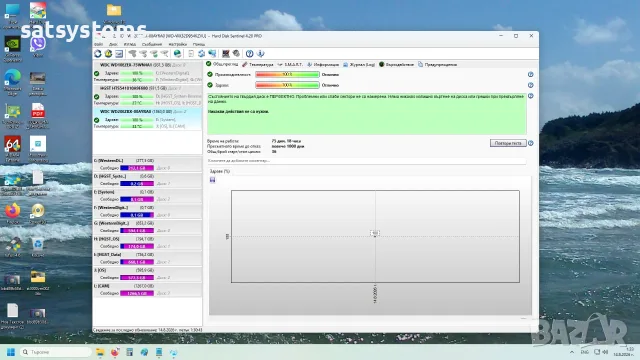
Task: Select partition E: [System]
Action: point(147,196)
